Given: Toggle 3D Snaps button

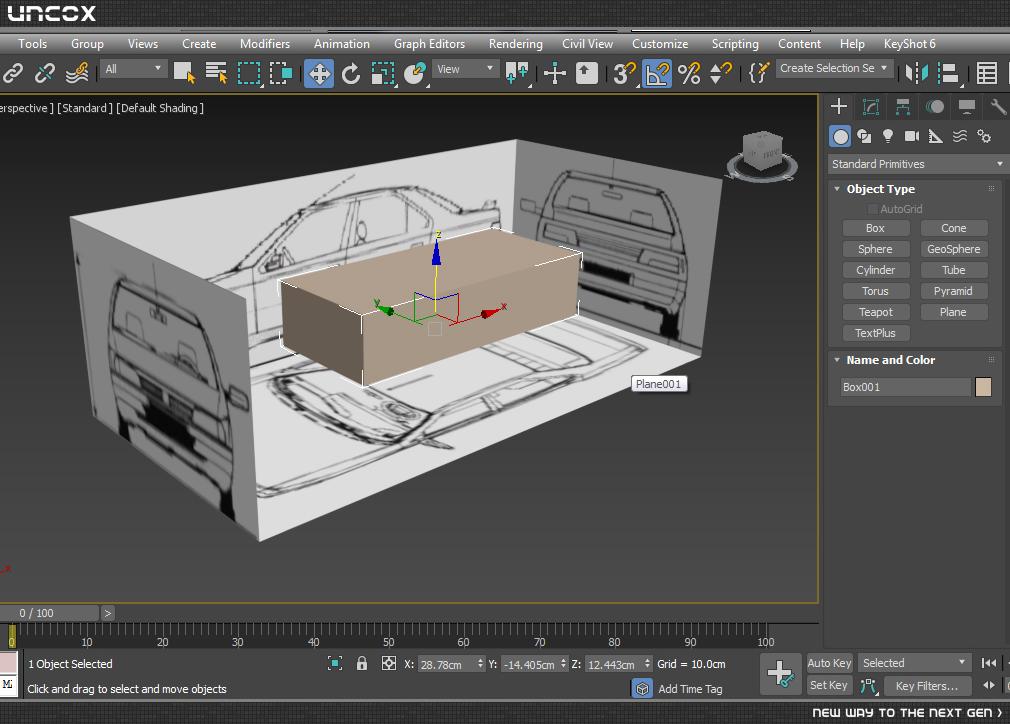Looking at the screenshot, I should (624, 73).
